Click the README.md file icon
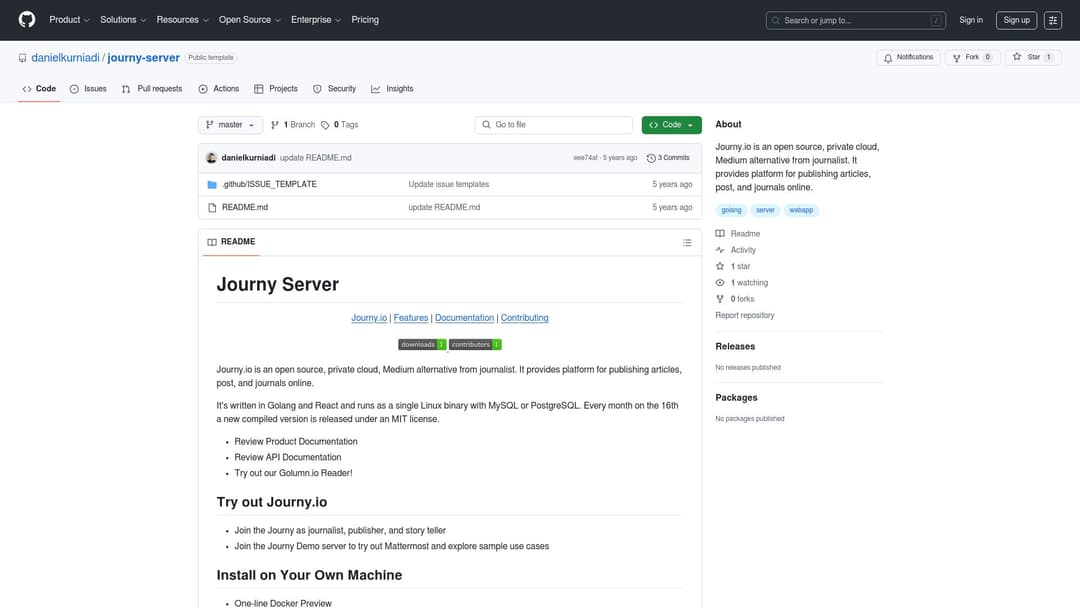 (212, 207)
